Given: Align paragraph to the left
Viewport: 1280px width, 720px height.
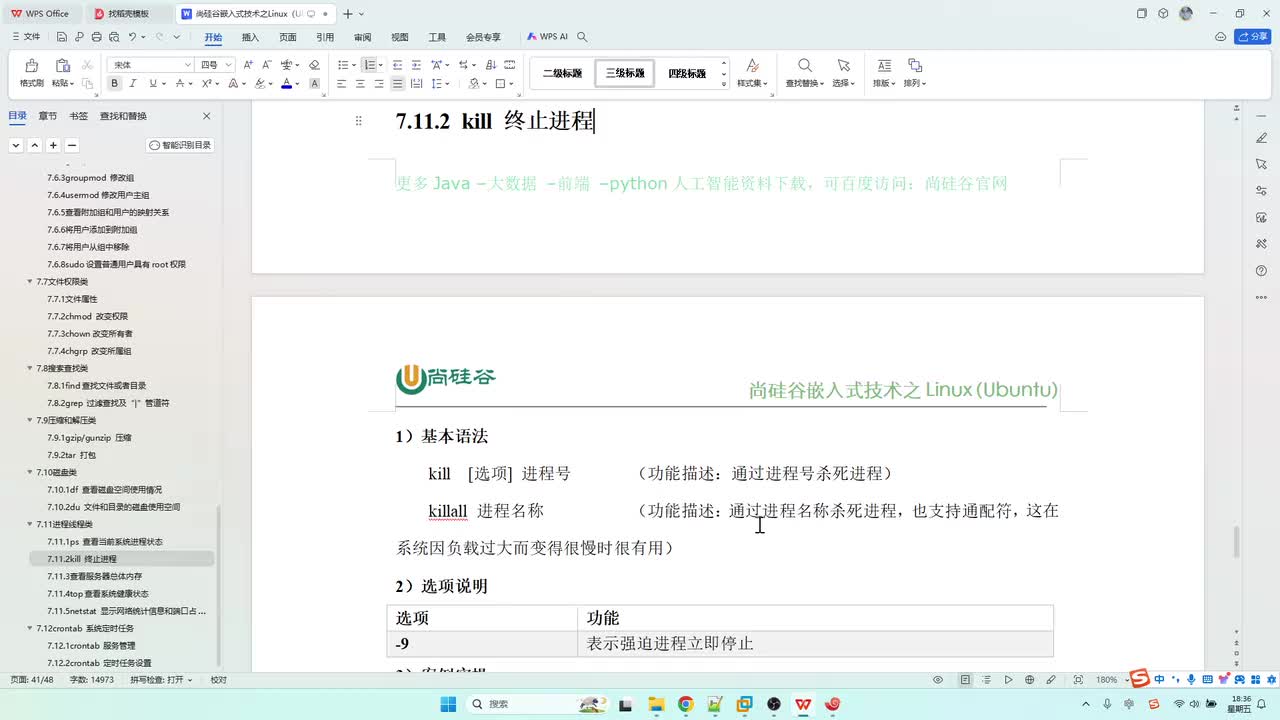Looking at the screenshot, I should [x=341, y=84].
